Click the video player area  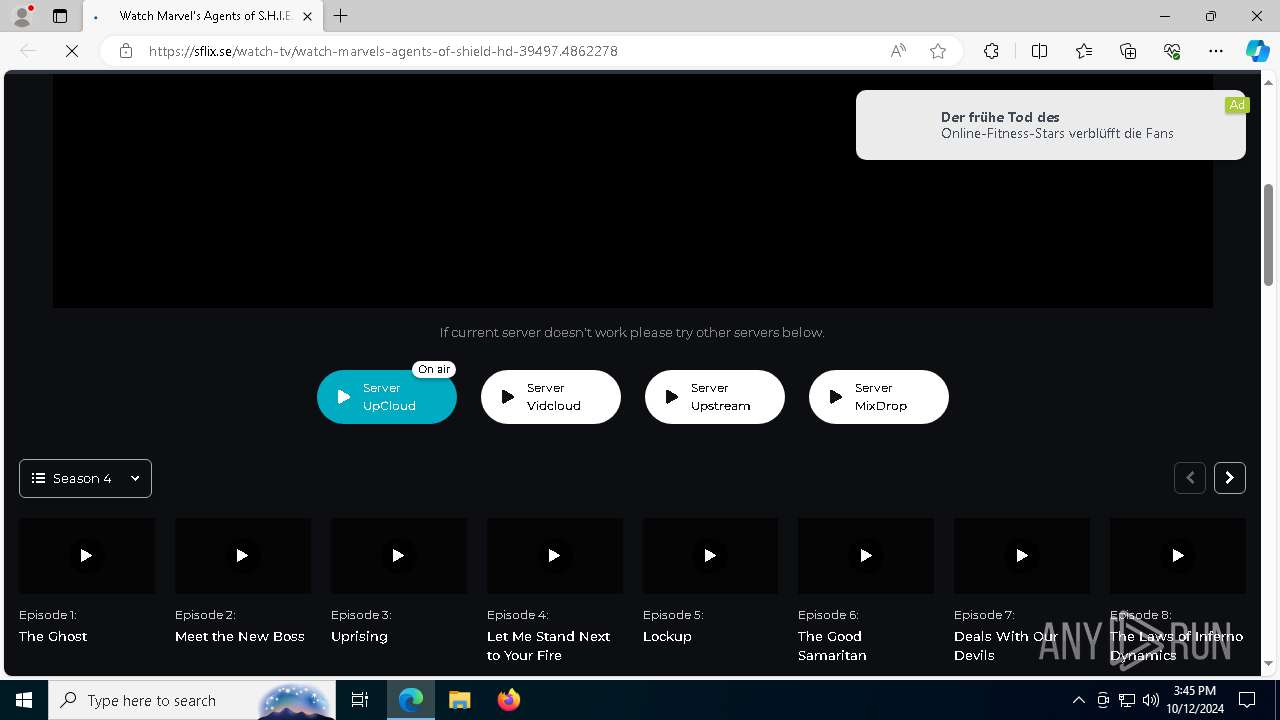pos(632,190)
